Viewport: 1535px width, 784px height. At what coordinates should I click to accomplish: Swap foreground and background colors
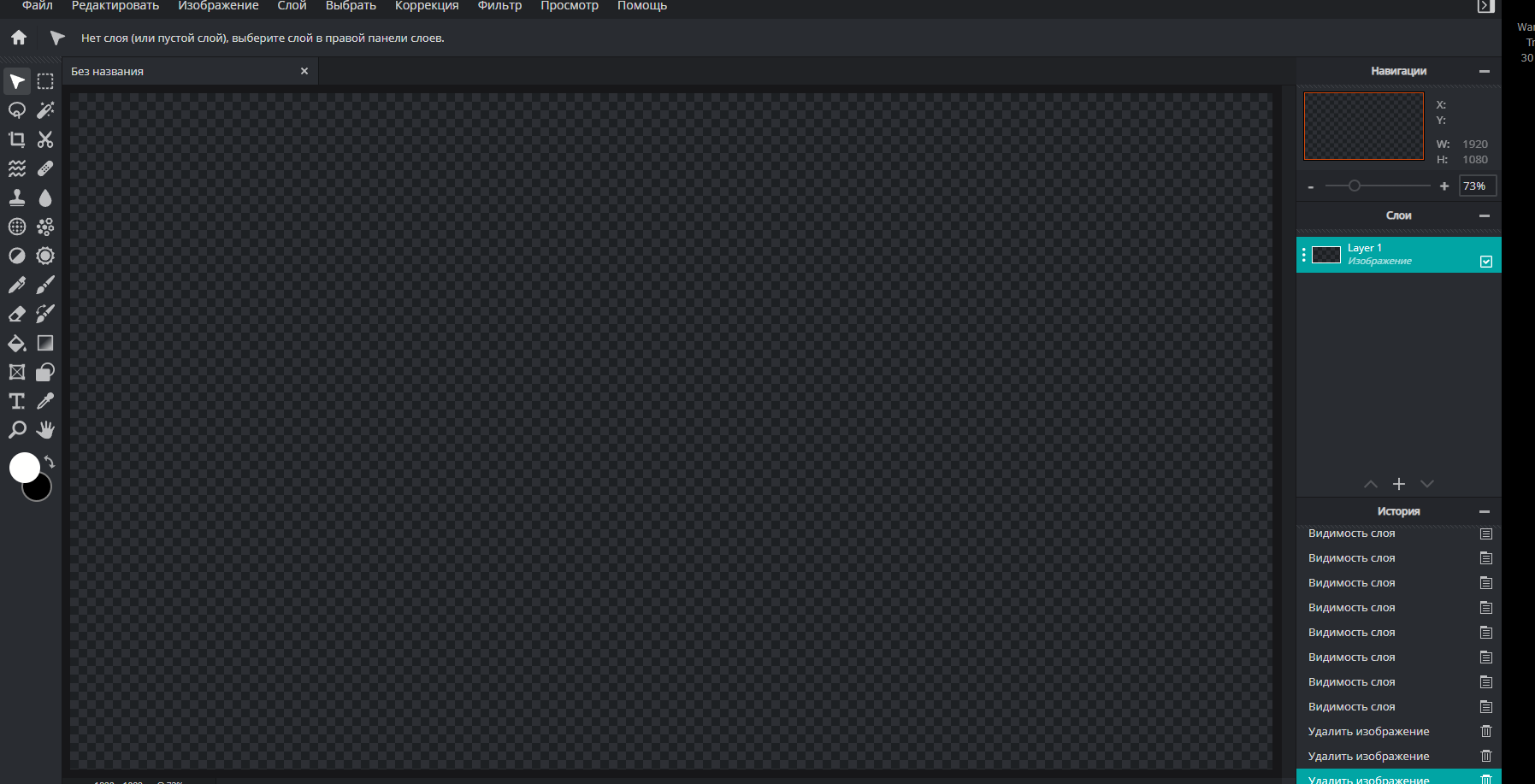50,463
